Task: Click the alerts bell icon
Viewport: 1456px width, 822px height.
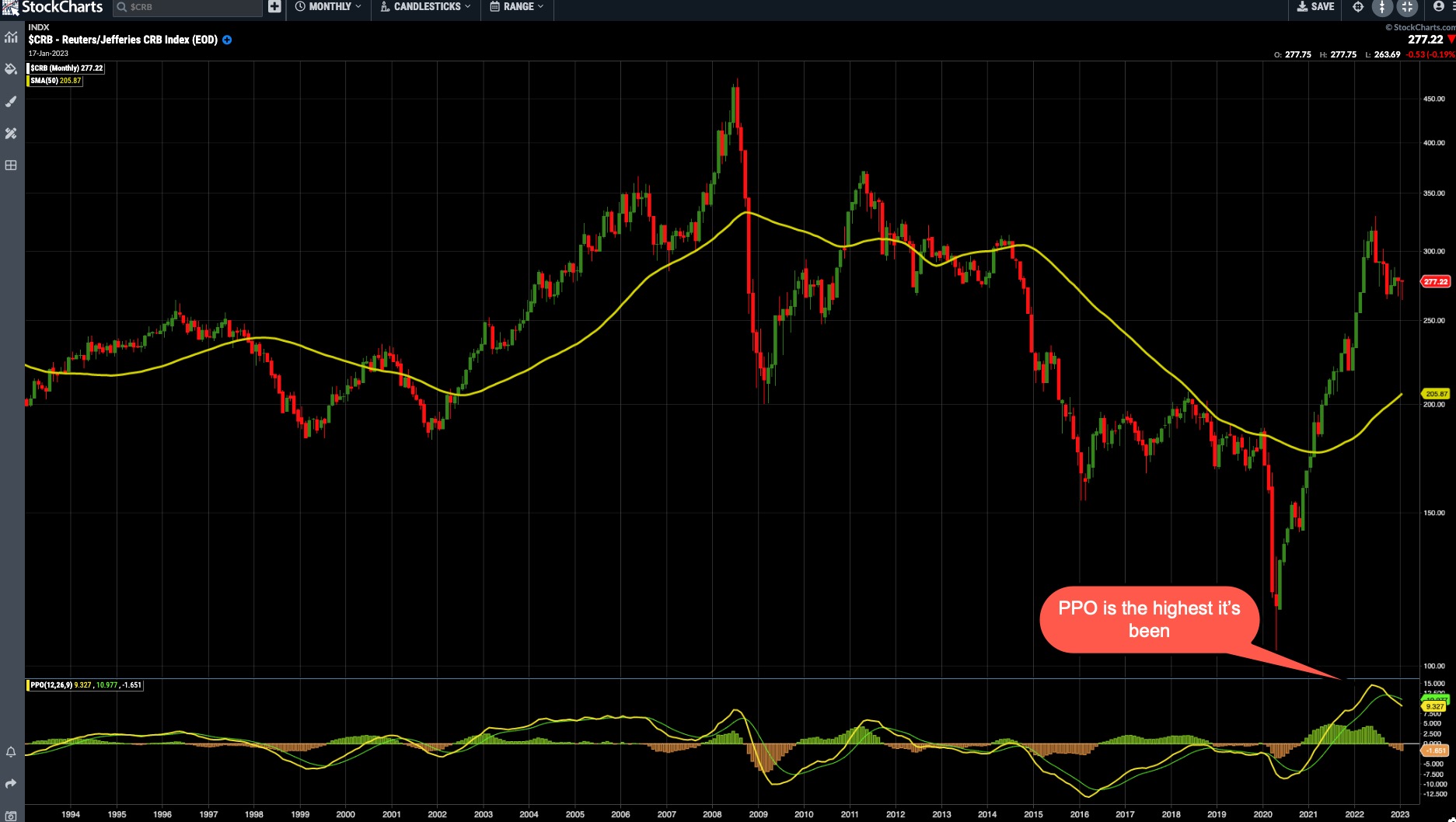Action: 11,752
